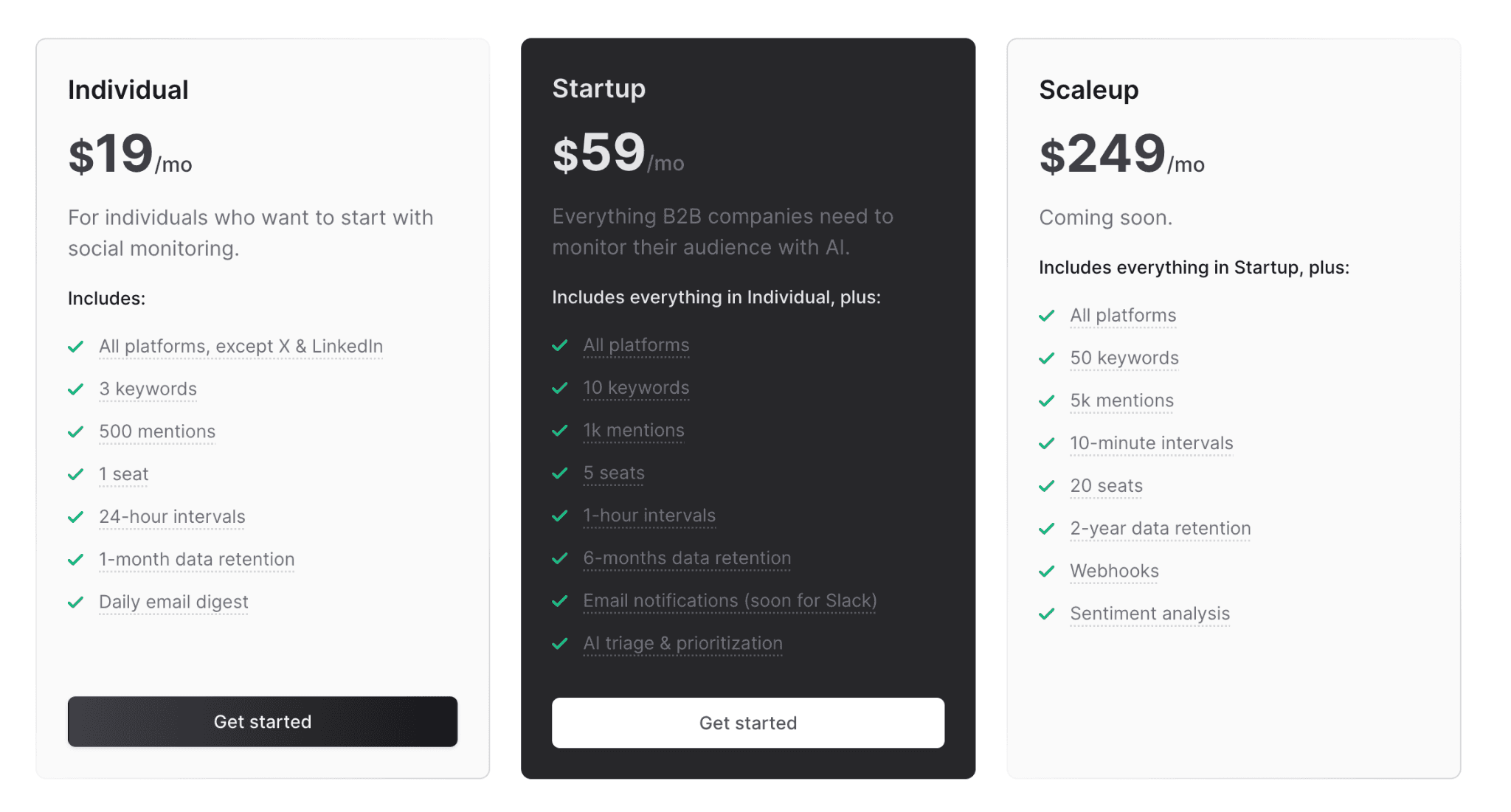This screenshot has width=1511, height=812.
Task: Click "Get started" on the Startup plan
Action: tap(747, 722)
